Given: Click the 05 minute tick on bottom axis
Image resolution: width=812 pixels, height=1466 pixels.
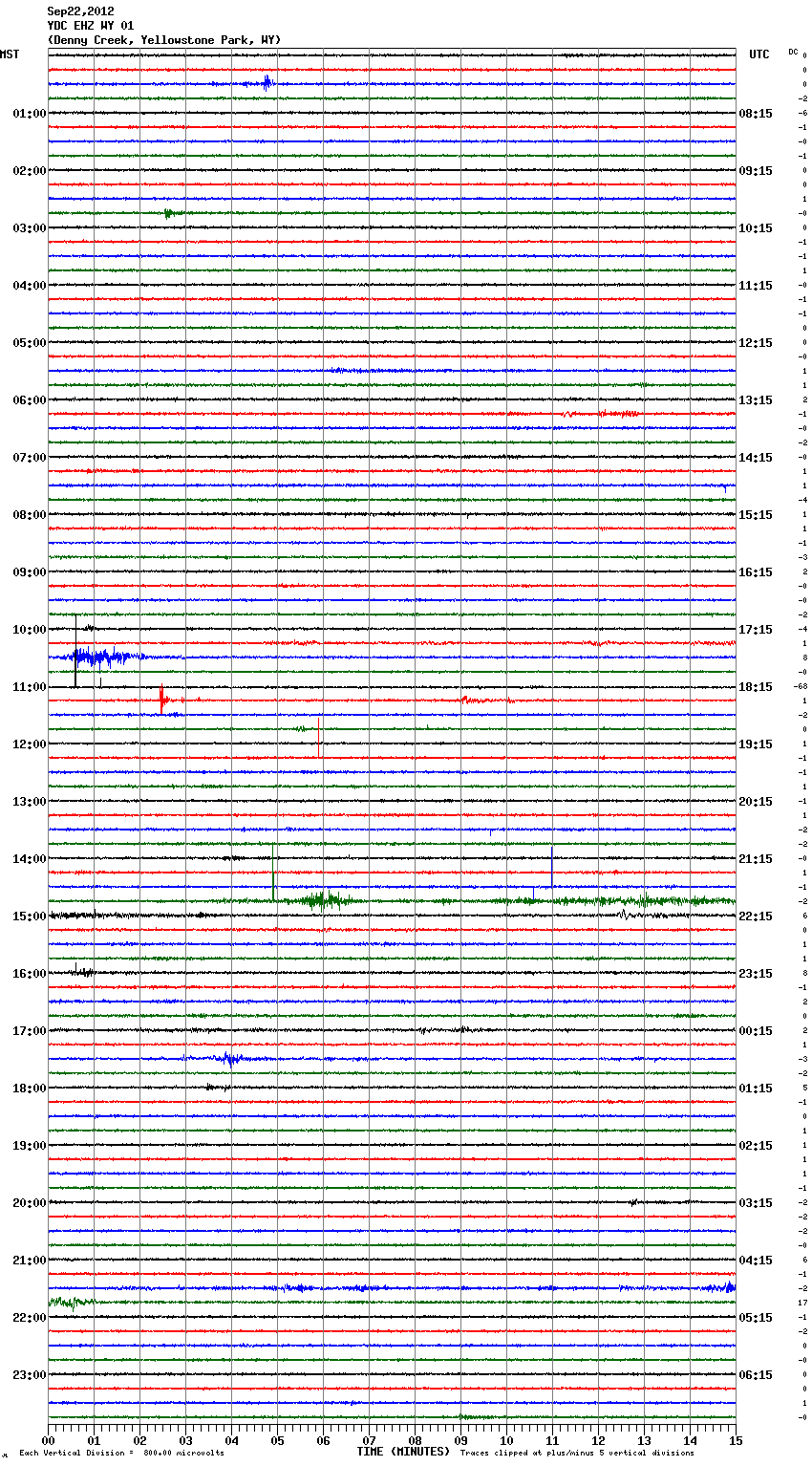Looking at the screenshot, I should 277,1441.
